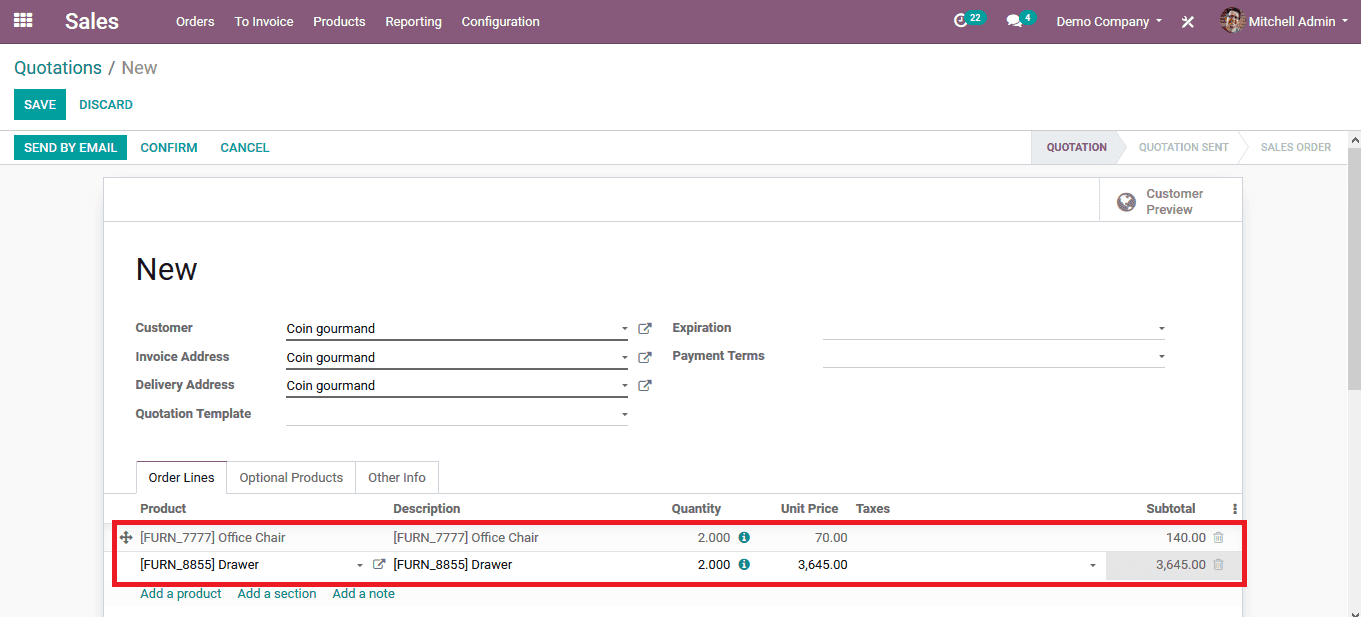The height and width of the screenshot is (617, 1361).
Task: Click the Mitchell Admin avatar picture
Action: click(1232, 21)
